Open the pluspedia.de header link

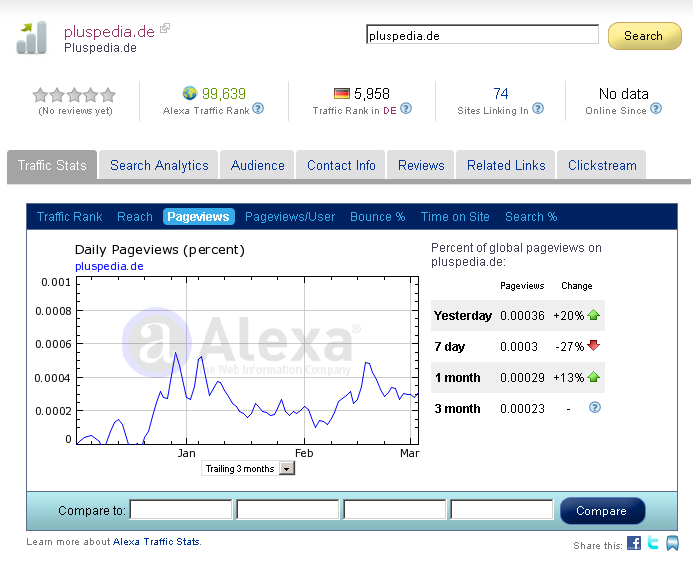(x=109, y=31)
